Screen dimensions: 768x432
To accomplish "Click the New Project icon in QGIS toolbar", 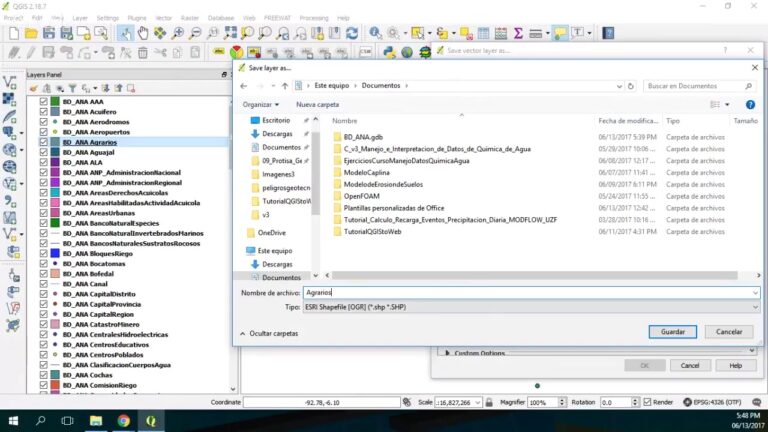I will (x=14, y=33).
